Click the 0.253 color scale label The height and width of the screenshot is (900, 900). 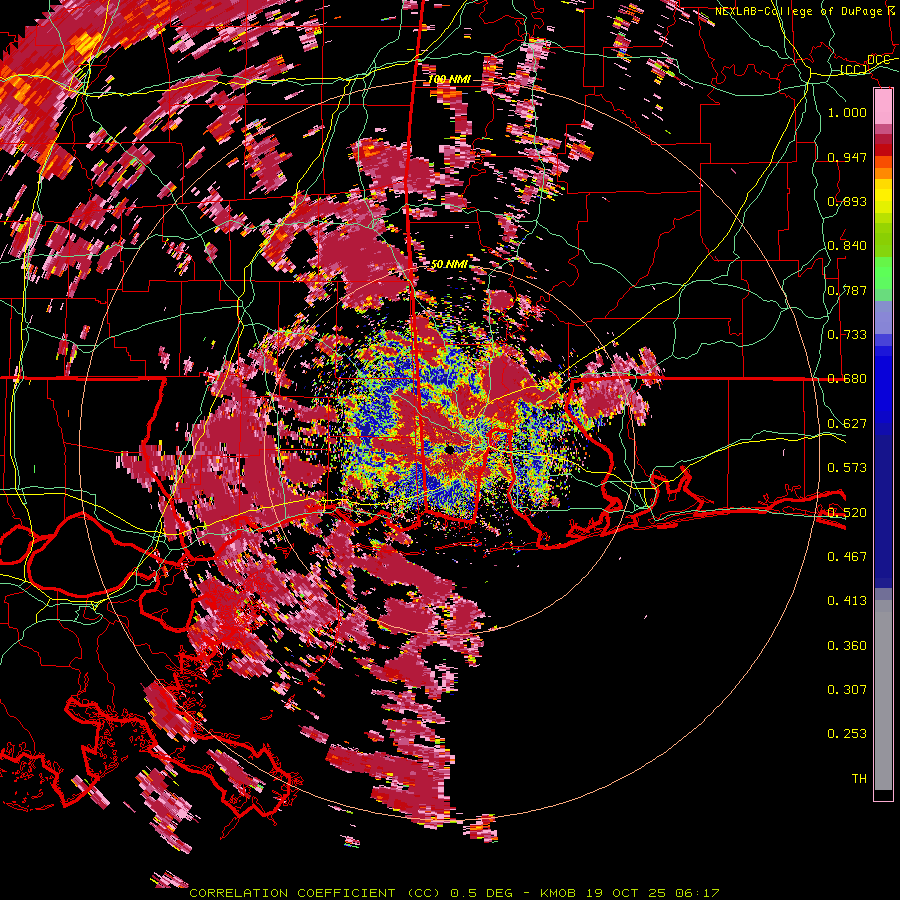click(x=847, y=734)
